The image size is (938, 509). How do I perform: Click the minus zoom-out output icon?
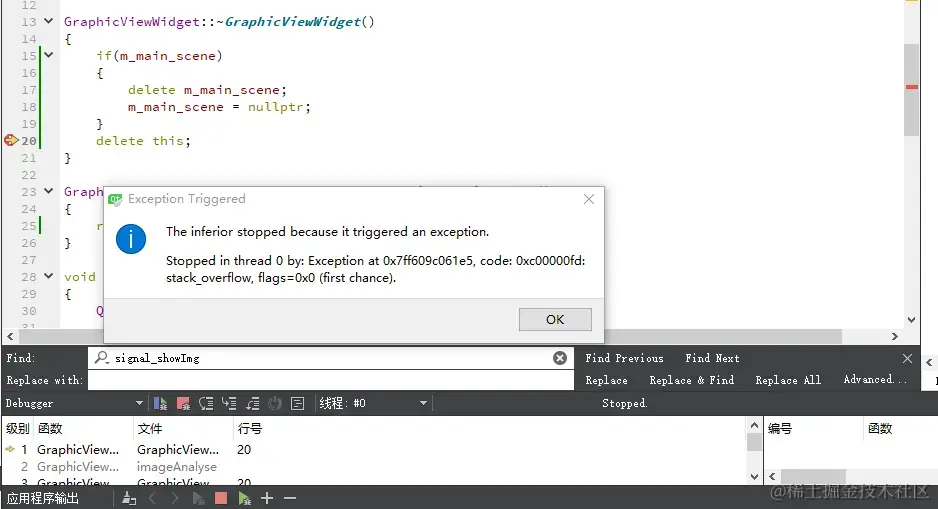(x=290, y=498)
